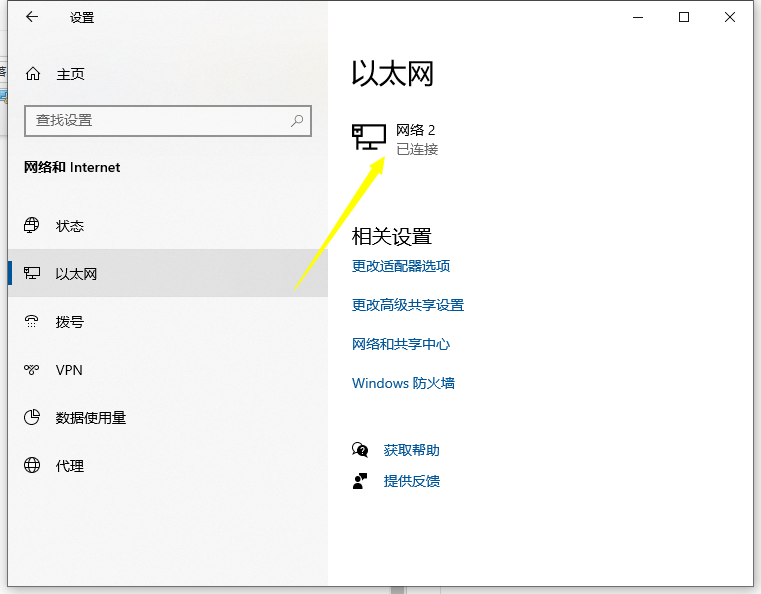Open 数据使用量 data usage page
761x594 pixels.
coord(90,418)
